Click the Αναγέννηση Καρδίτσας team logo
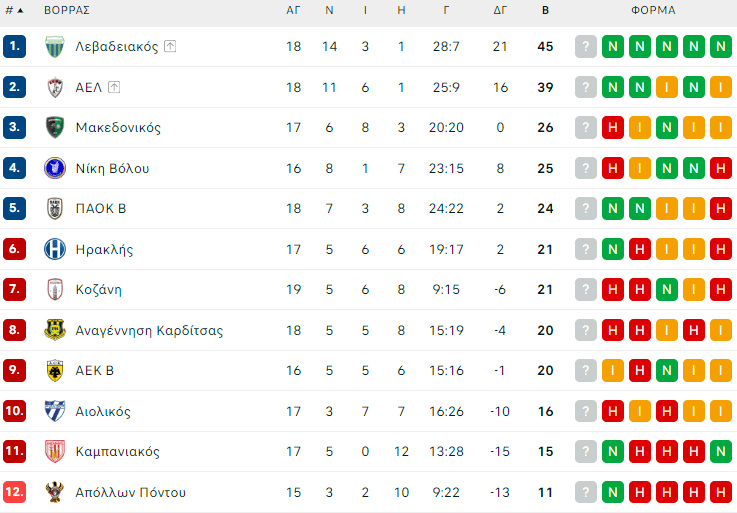The width and height of the screenshot is (737, 513). 55,330
